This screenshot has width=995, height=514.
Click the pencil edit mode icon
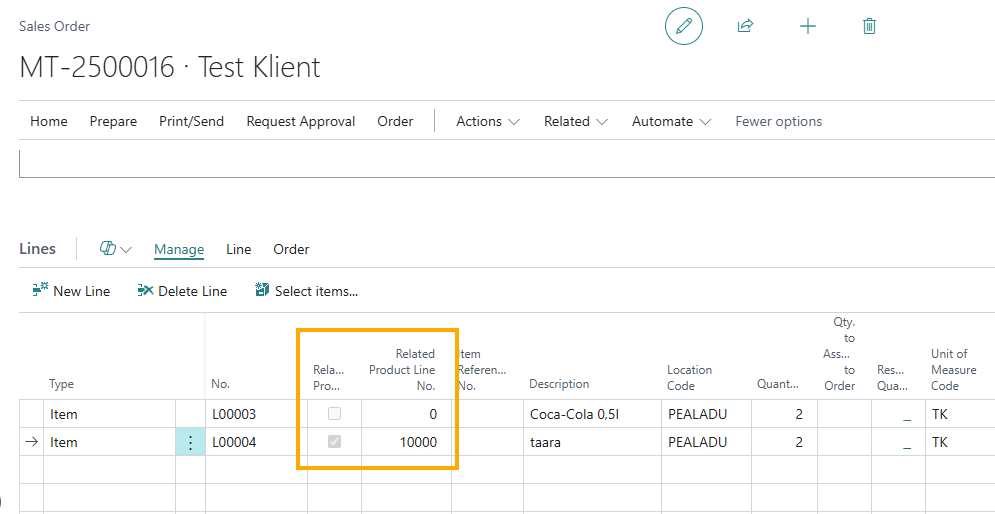pyautogui.click(x=683, y=26)
